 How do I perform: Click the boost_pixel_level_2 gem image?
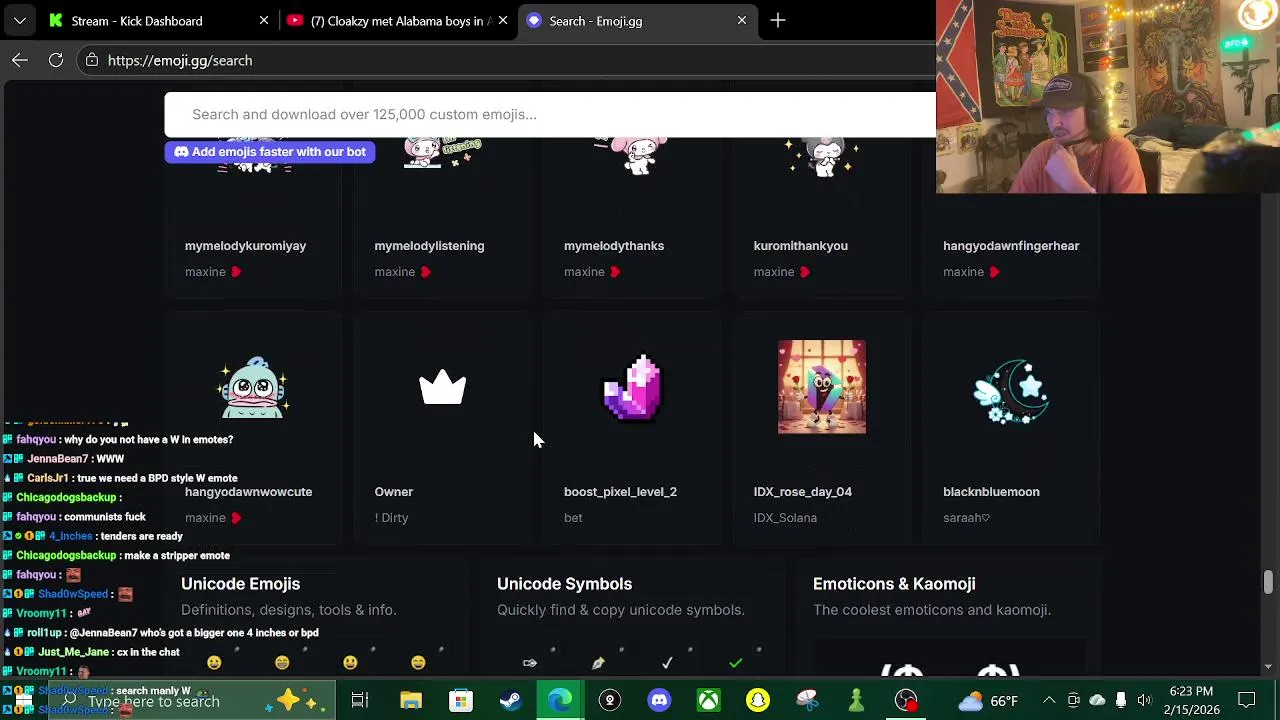click(x=632, y=387)
